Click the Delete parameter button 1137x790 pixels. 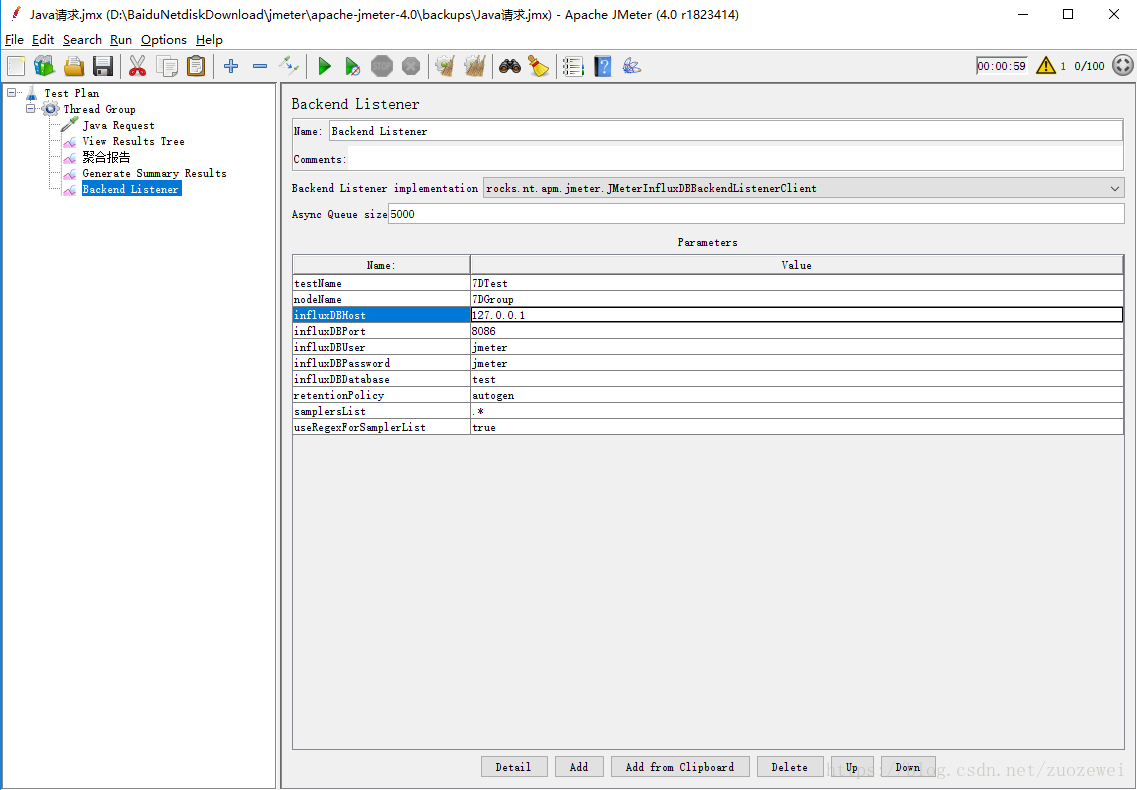pos(790,767)
